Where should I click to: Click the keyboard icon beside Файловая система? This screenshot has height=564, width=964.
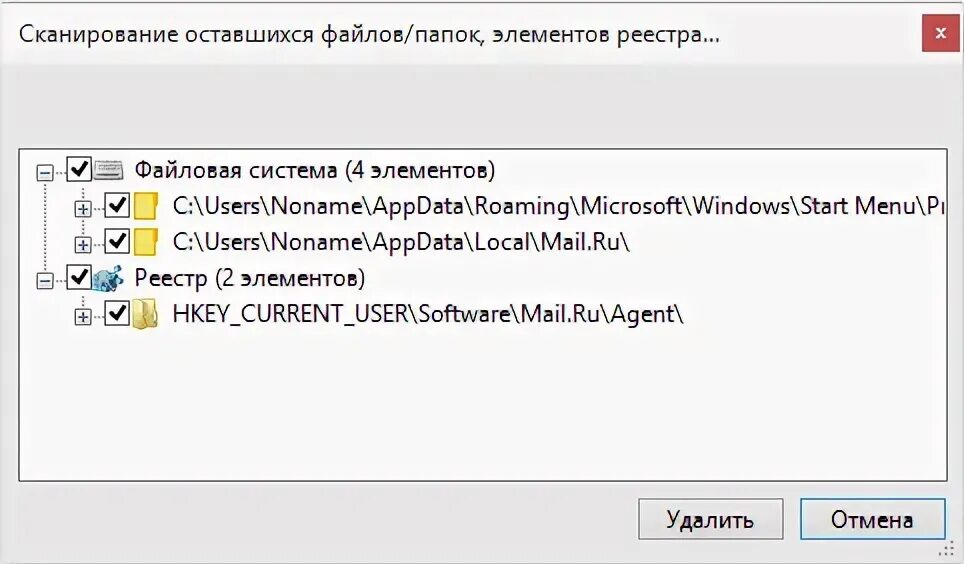109,170
